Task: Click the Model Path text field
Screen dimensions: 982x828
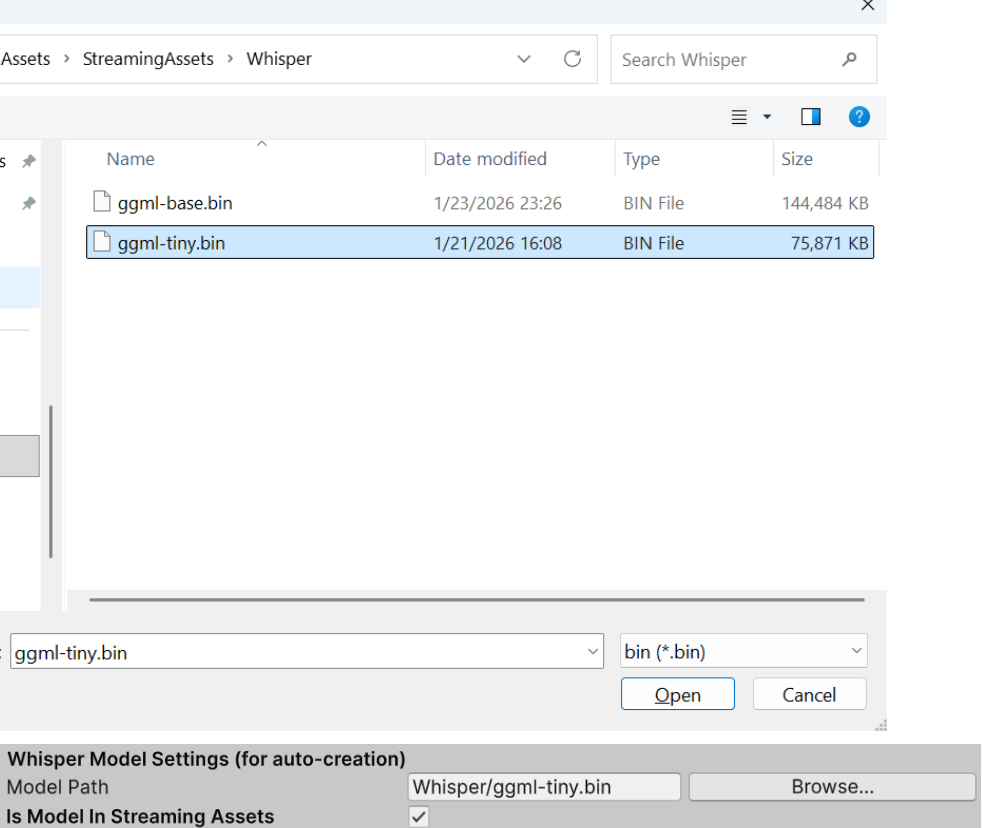Action: coord(544,787)
